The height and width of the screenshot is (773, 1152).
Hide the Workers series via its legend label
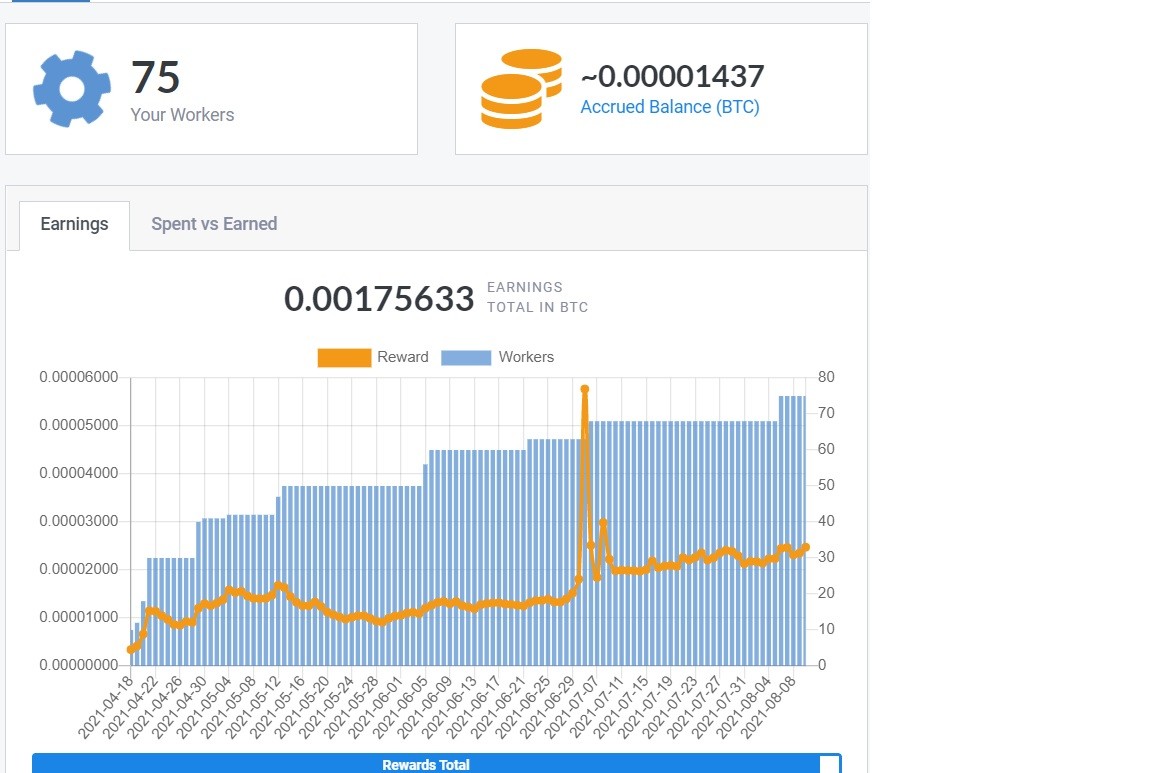pos(526,357)
